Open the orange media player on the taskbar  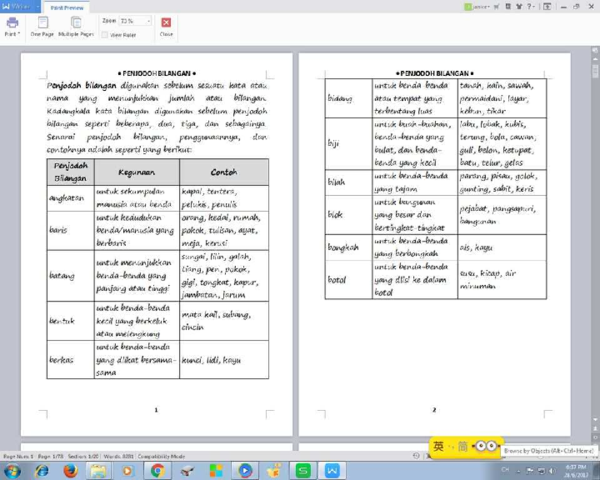point(127,470)
